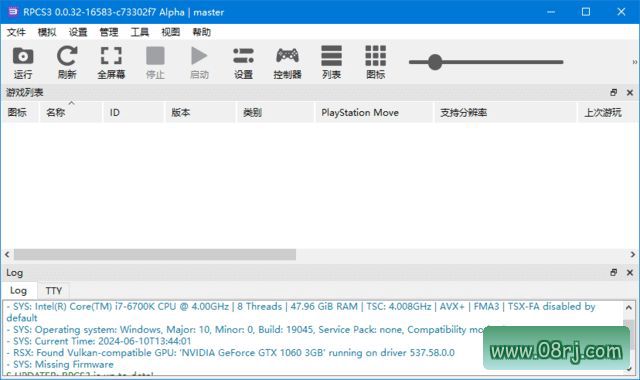
Task: Click the icon size slider handle
Action: pos(435,62)
